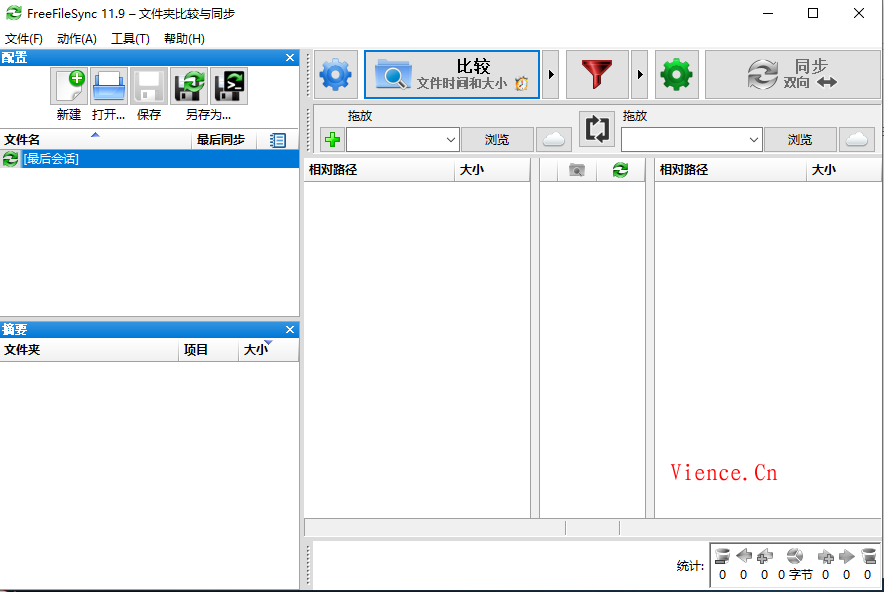Open the red funnel filter settings

[x=597, y=75]
